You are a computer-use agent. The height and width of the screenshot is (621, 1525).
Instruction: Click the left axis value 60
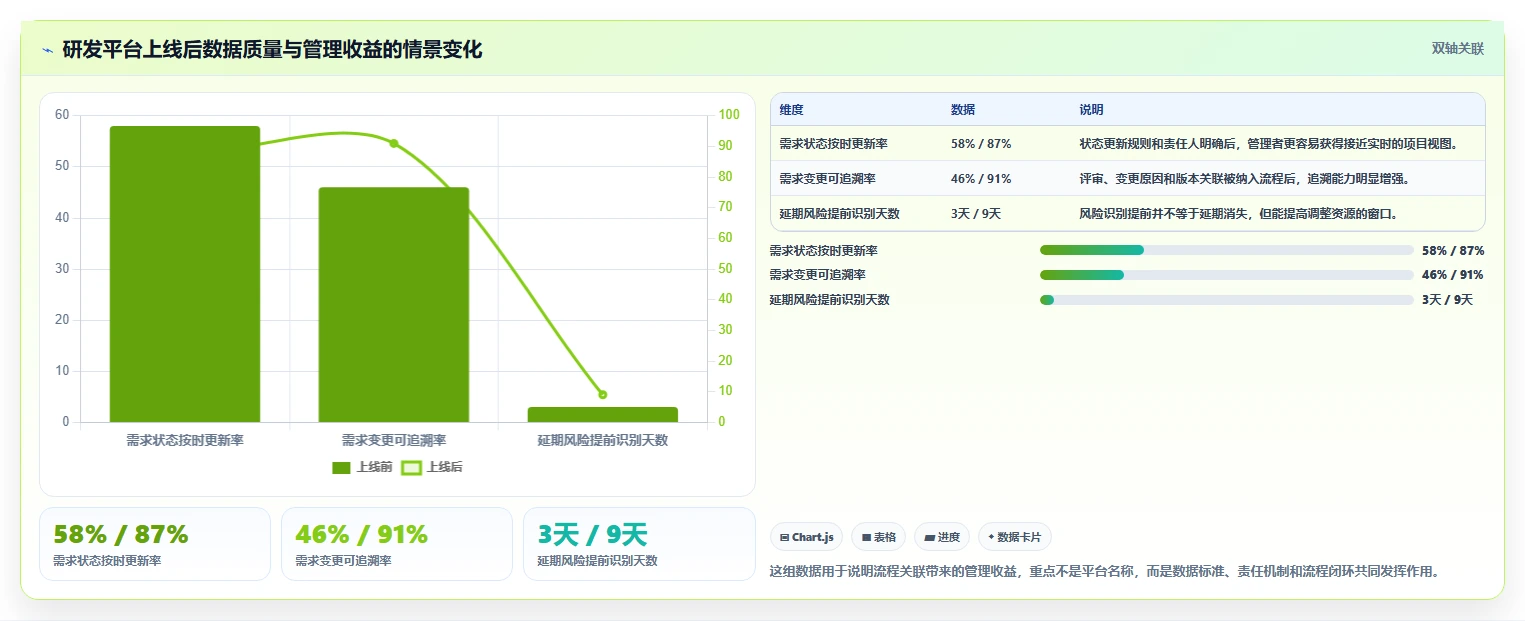click(62, 115)
